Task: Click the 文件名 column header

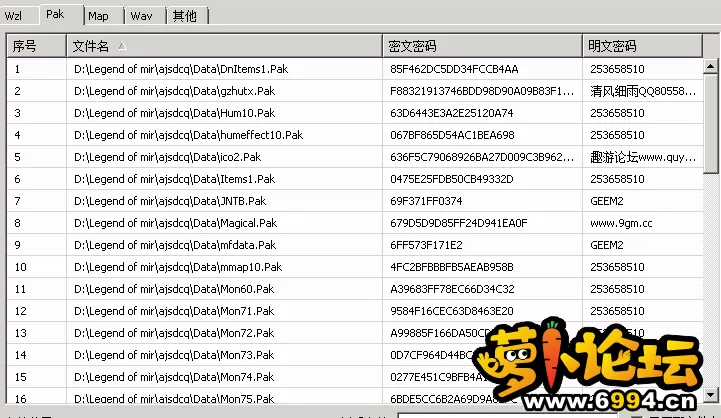Action: 224,46
